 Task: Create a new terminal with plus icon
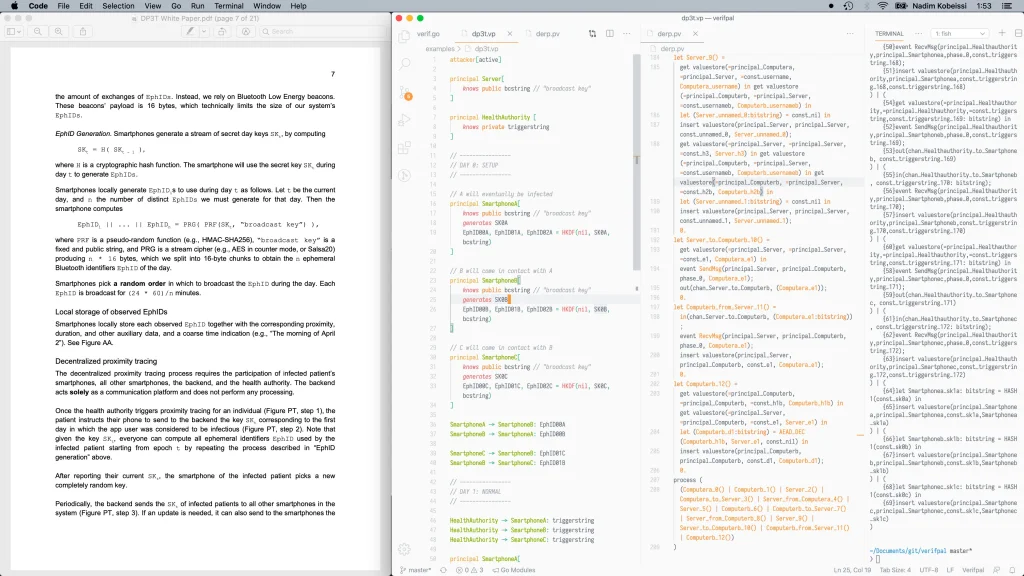pos(1002,33)
